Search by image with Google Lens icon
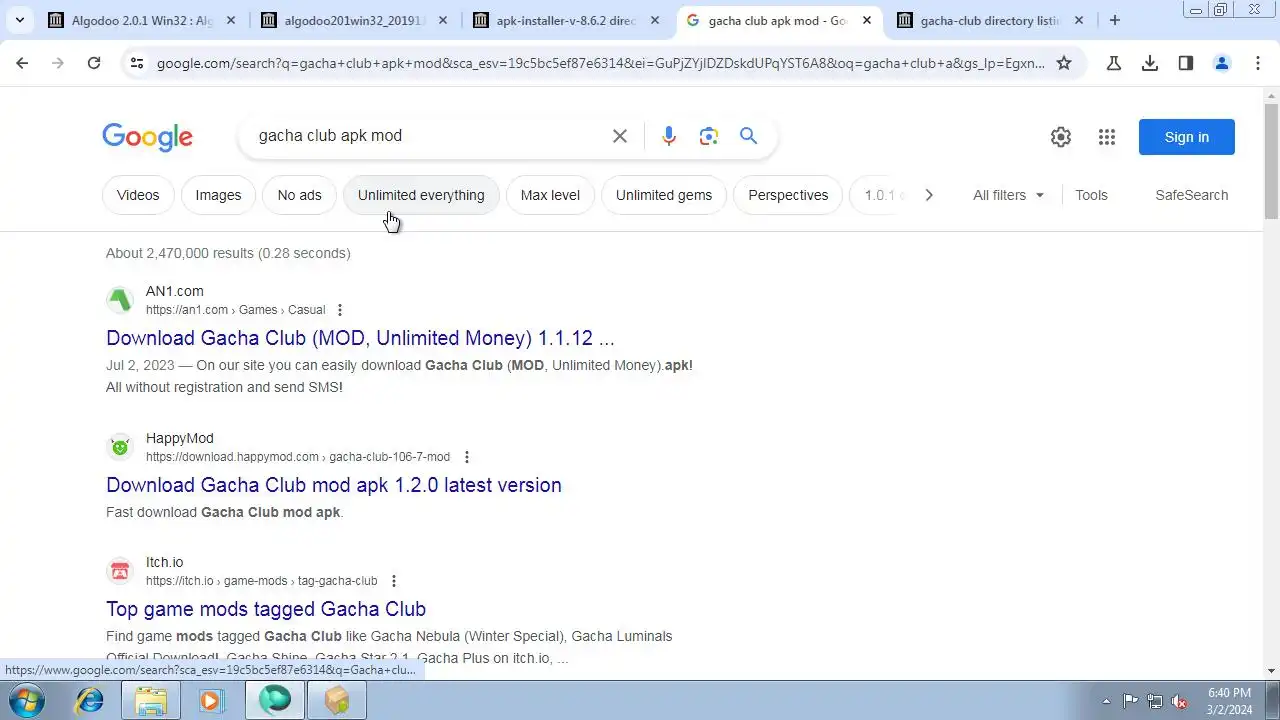 [x=709, y=136]
